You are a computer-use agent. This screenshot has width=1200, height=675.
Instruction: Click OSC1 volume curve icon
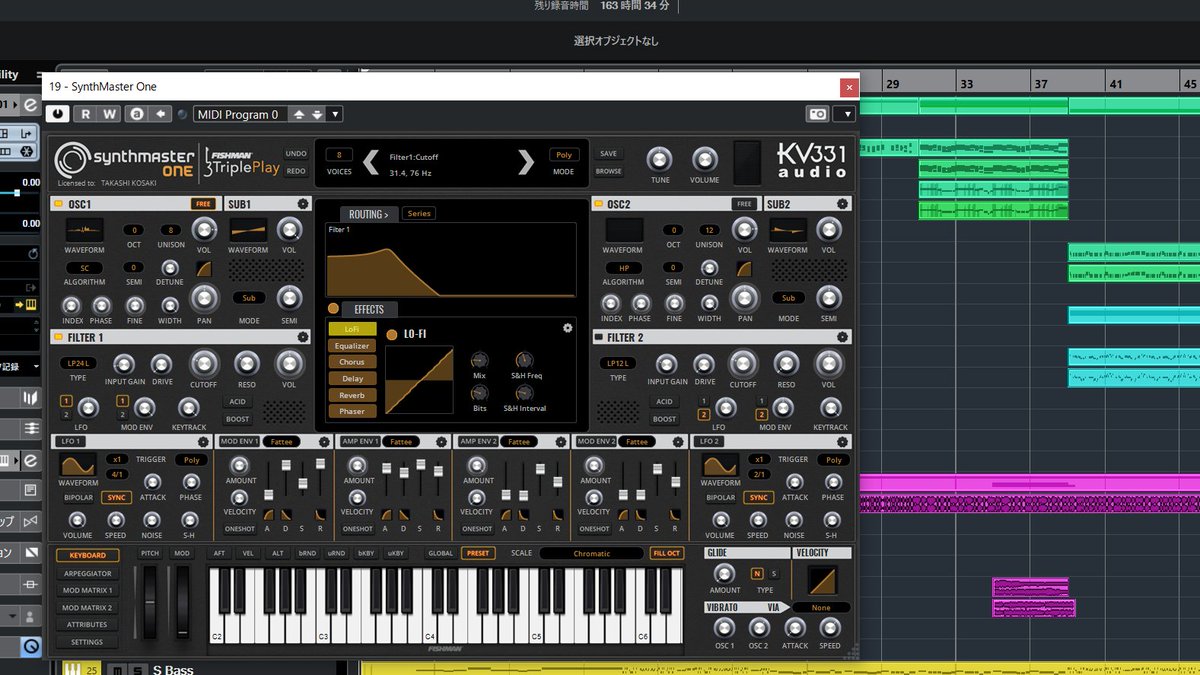coord(204,269)
